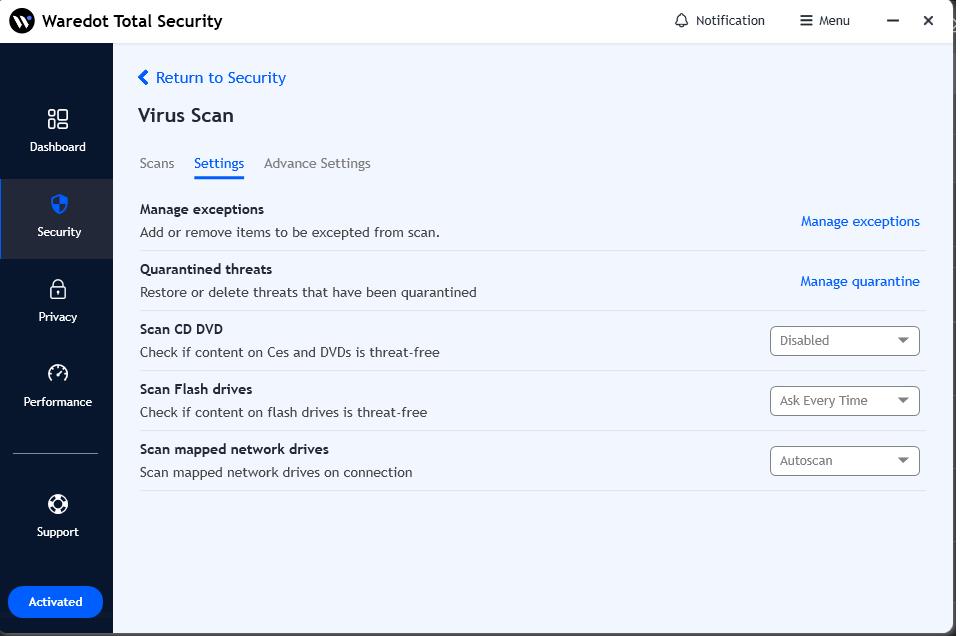The width and height of the screenshot is (960, 636).
Task: Click the Waredot logo icon
Action: [22, 20]
